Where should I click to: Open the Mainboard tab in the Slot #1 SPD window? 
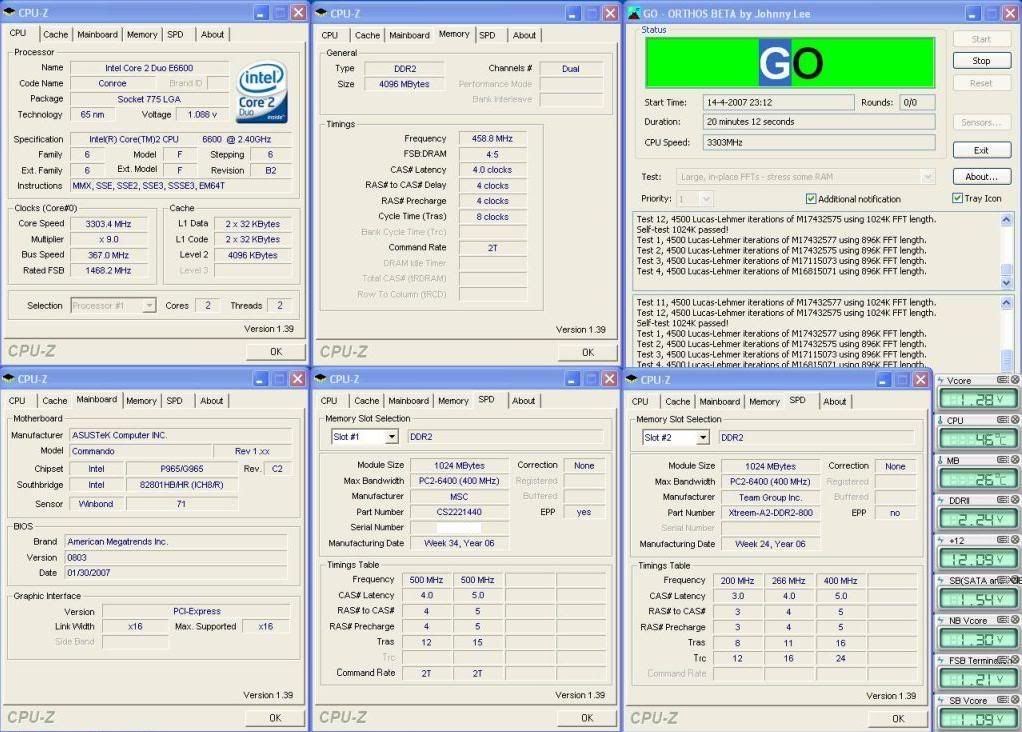(x=409, y=401)
